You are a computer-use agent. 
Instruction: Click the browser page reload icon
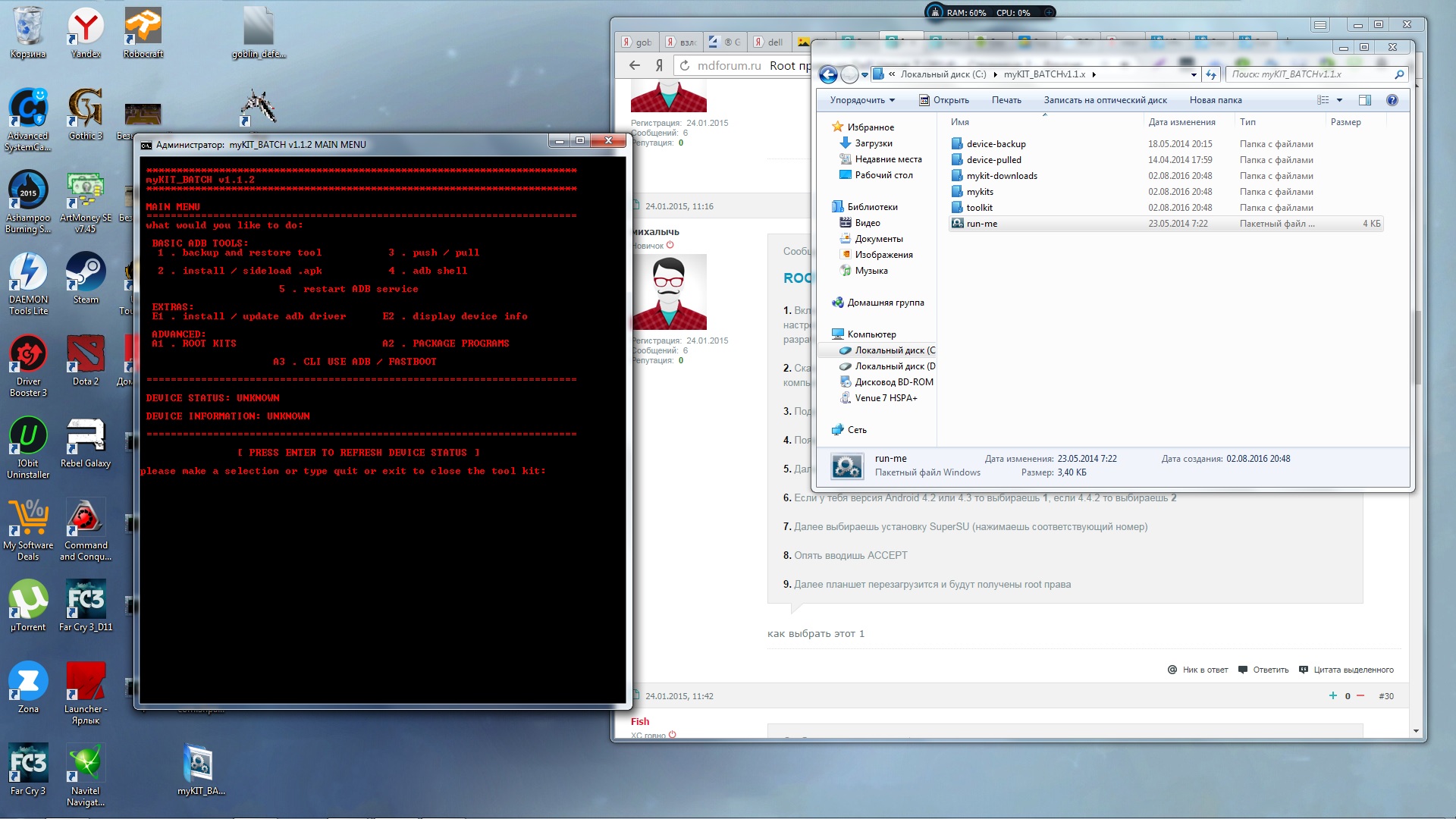[684, 65]
